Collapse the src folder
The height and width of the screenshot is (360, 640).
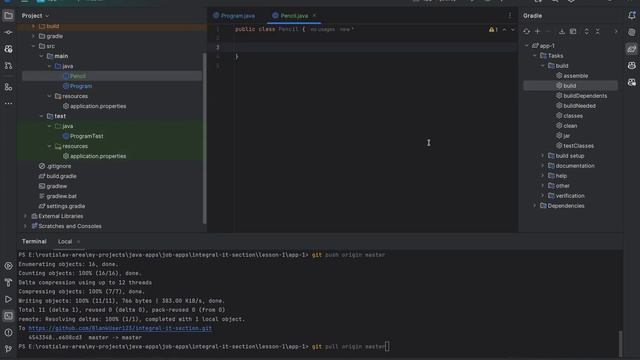[x=33, y=46]
